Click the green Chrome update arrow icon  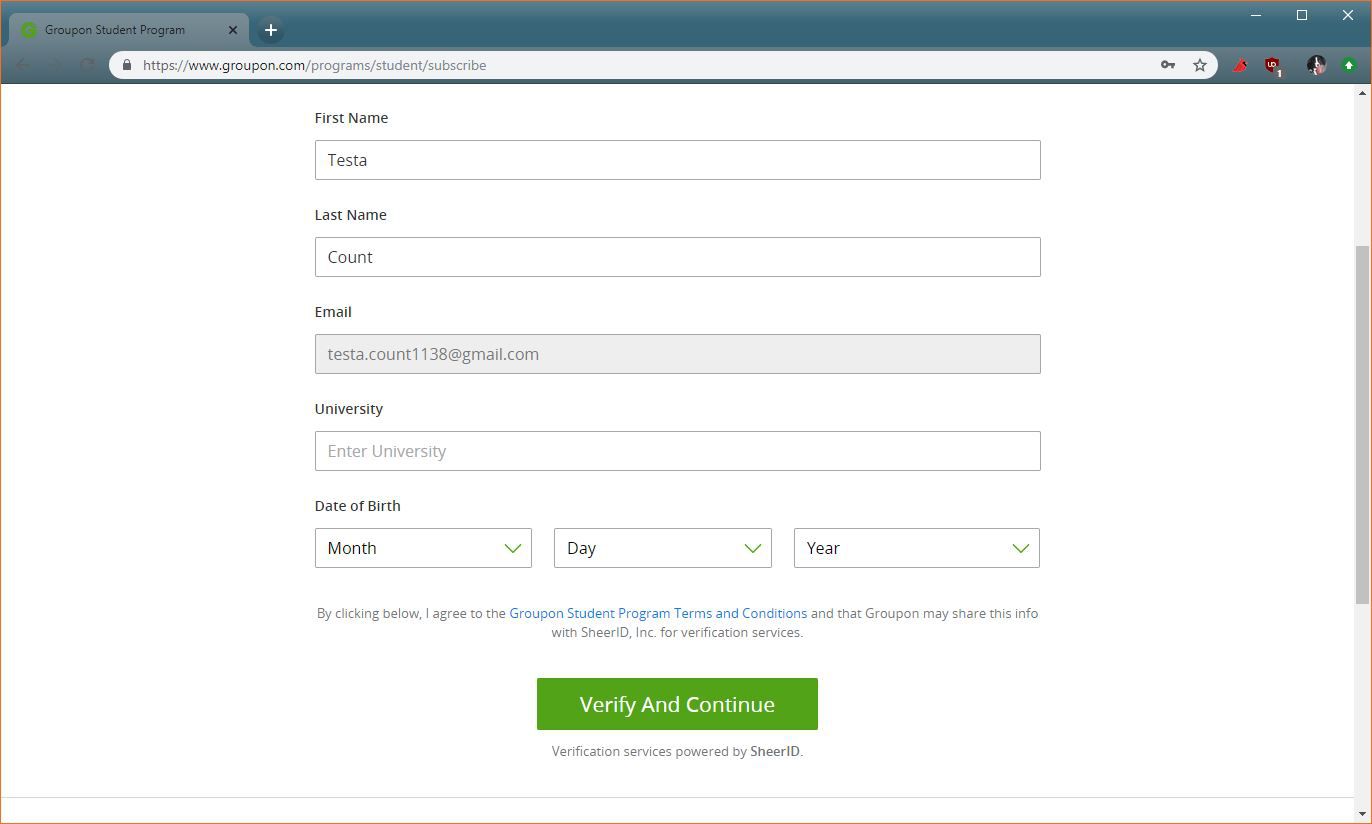(x=1348, y=65)
